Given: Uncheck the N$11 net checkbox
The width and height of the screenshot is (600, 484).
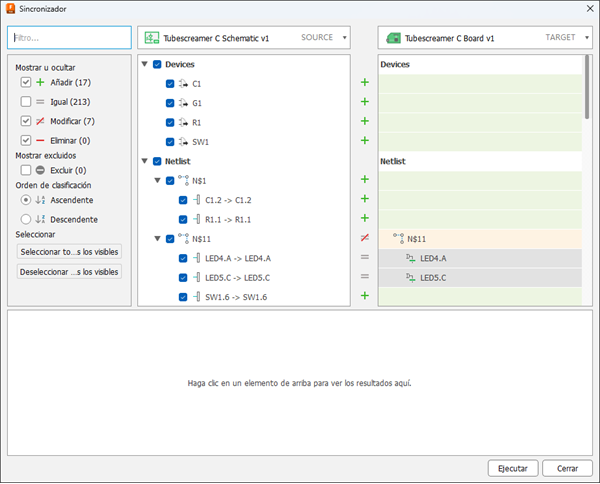Looking at the screenshot, I should coord(170,239).
